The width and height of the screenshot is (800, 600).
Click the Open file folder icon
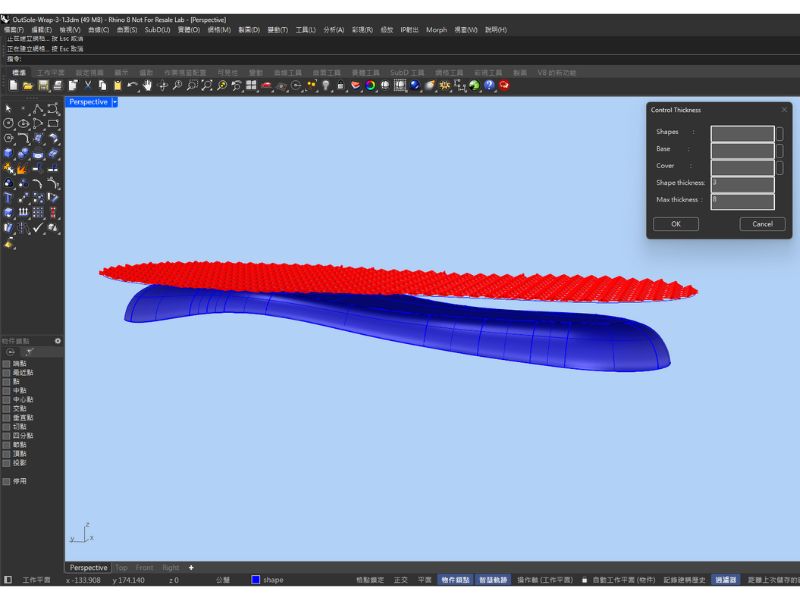pos(27,86)
